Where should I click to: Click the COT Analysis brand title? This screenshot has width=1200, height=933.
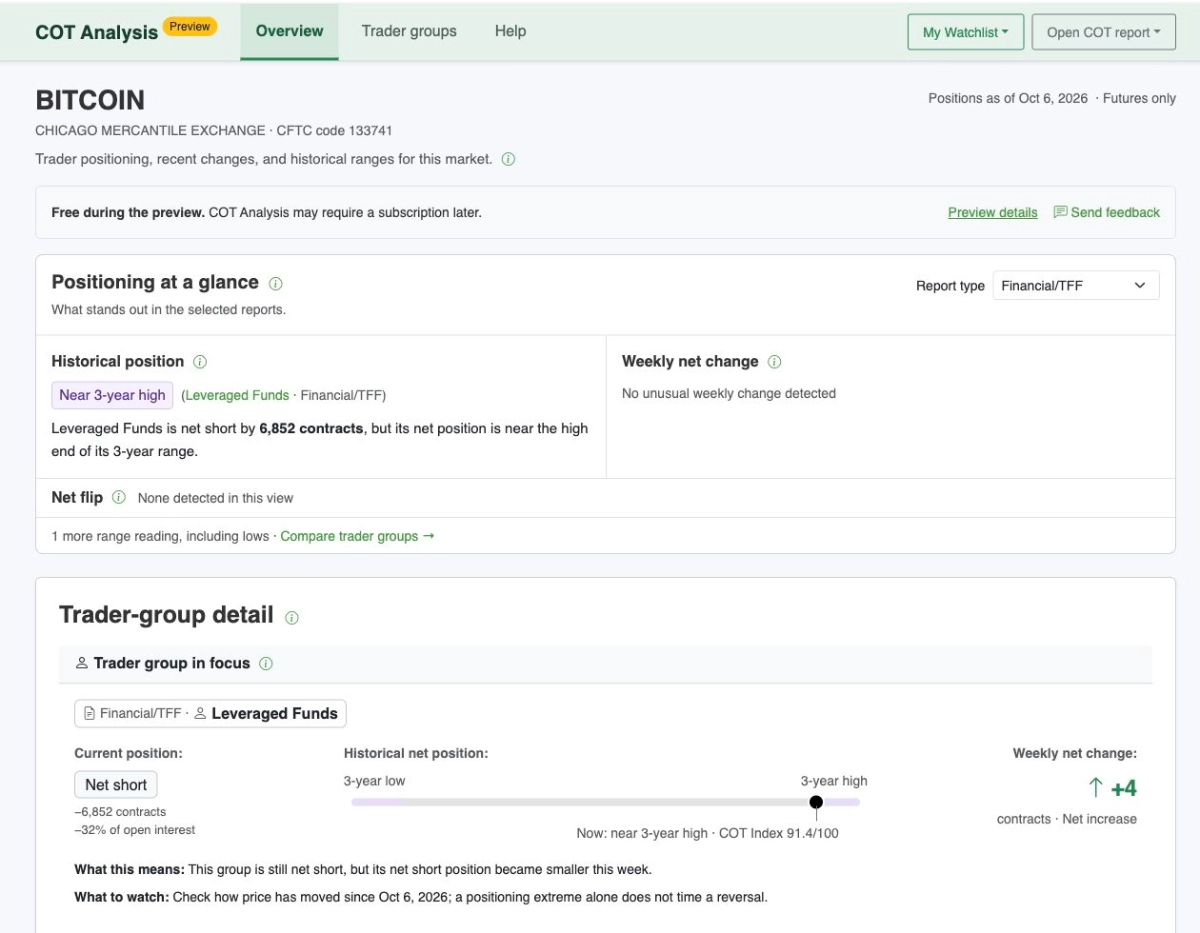[x=96, y=32]
